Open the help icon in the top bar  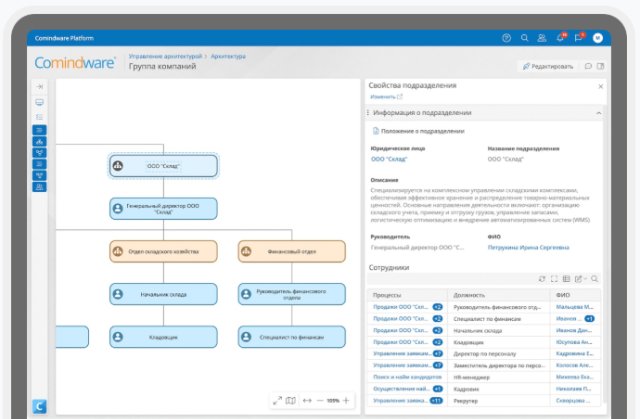click(x=506, y=38)
